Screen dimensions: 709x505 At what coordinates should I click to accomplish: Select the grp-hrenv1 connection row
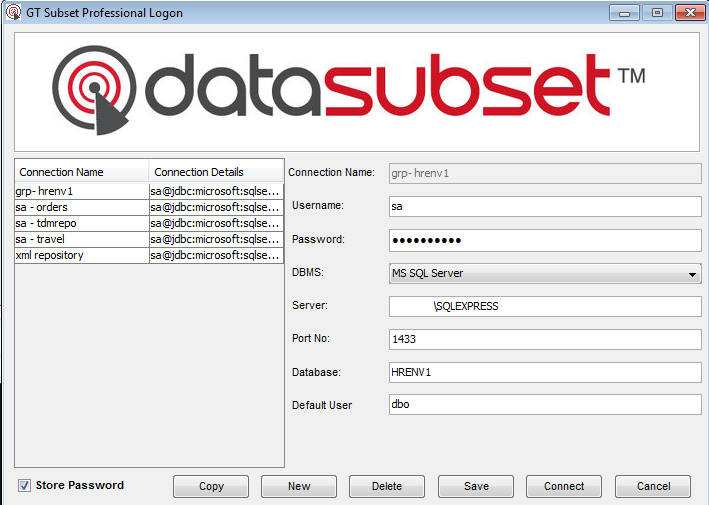click(81, 191)
